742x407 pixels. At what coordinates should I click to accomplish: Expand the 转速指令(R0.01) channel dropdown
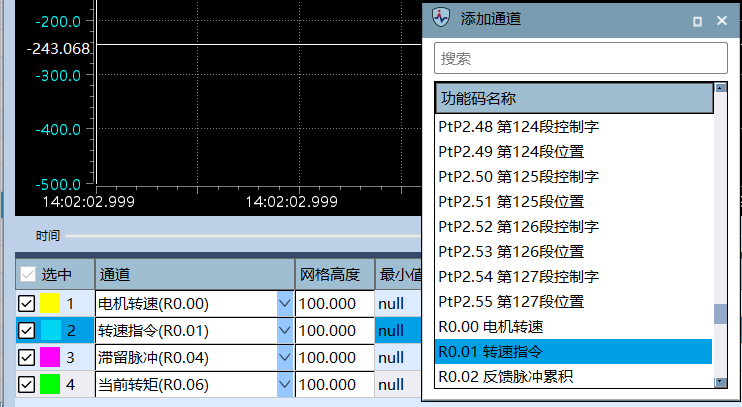284,330
